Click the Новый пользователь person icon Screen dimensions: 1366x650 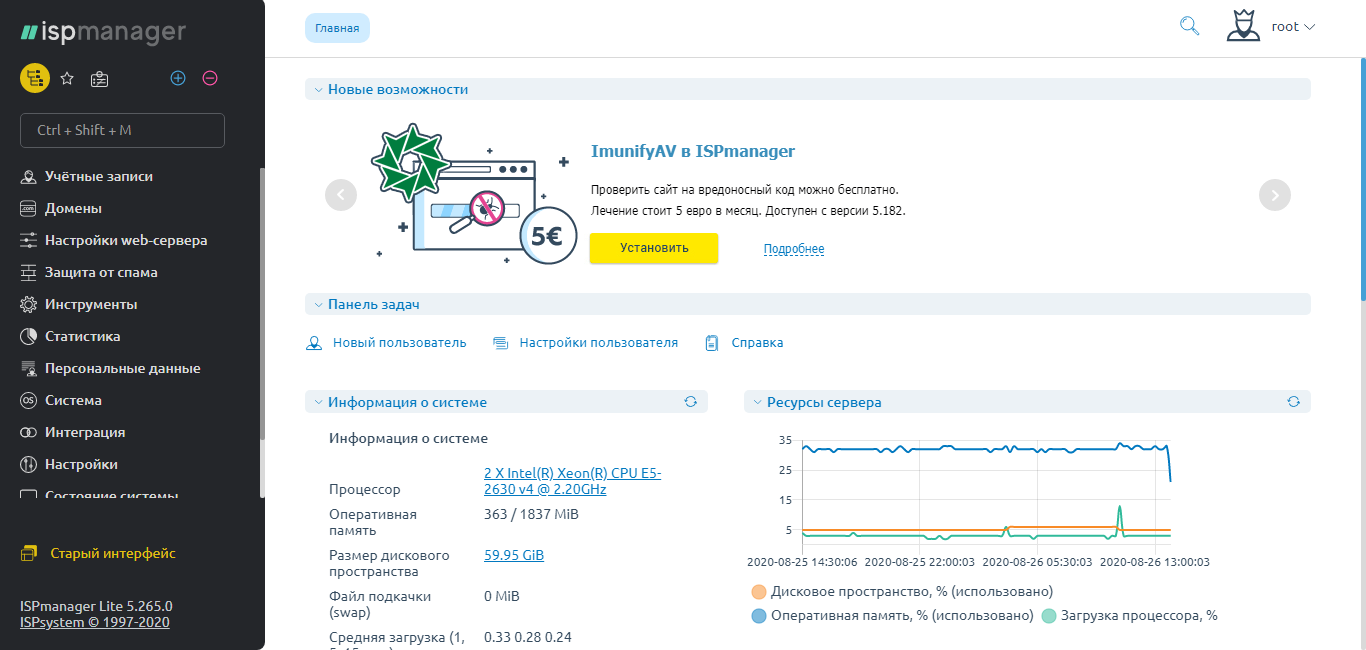click(313, 343)
